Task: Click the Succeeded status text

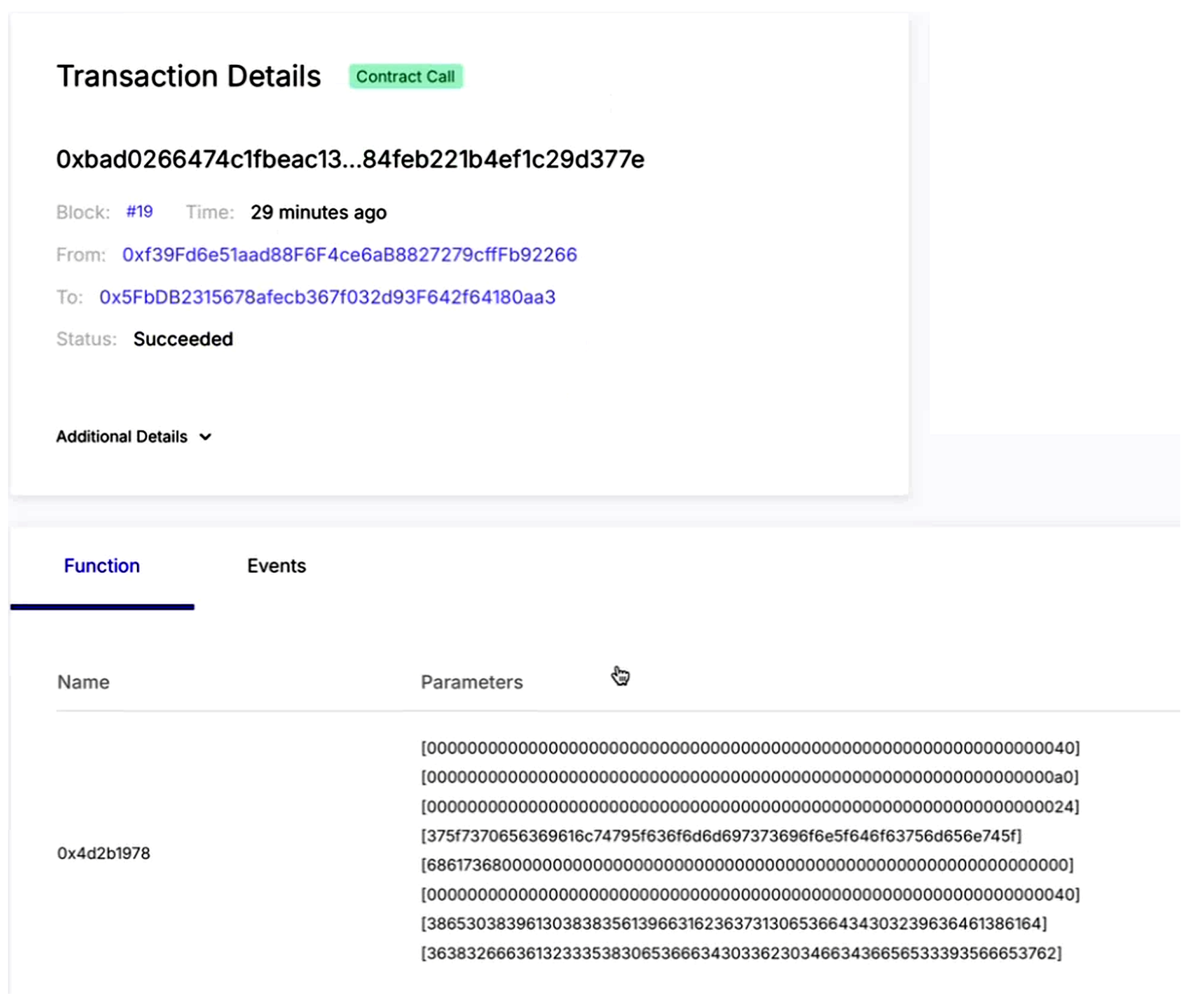Action: pyautogui.click(x=183, y=339)
